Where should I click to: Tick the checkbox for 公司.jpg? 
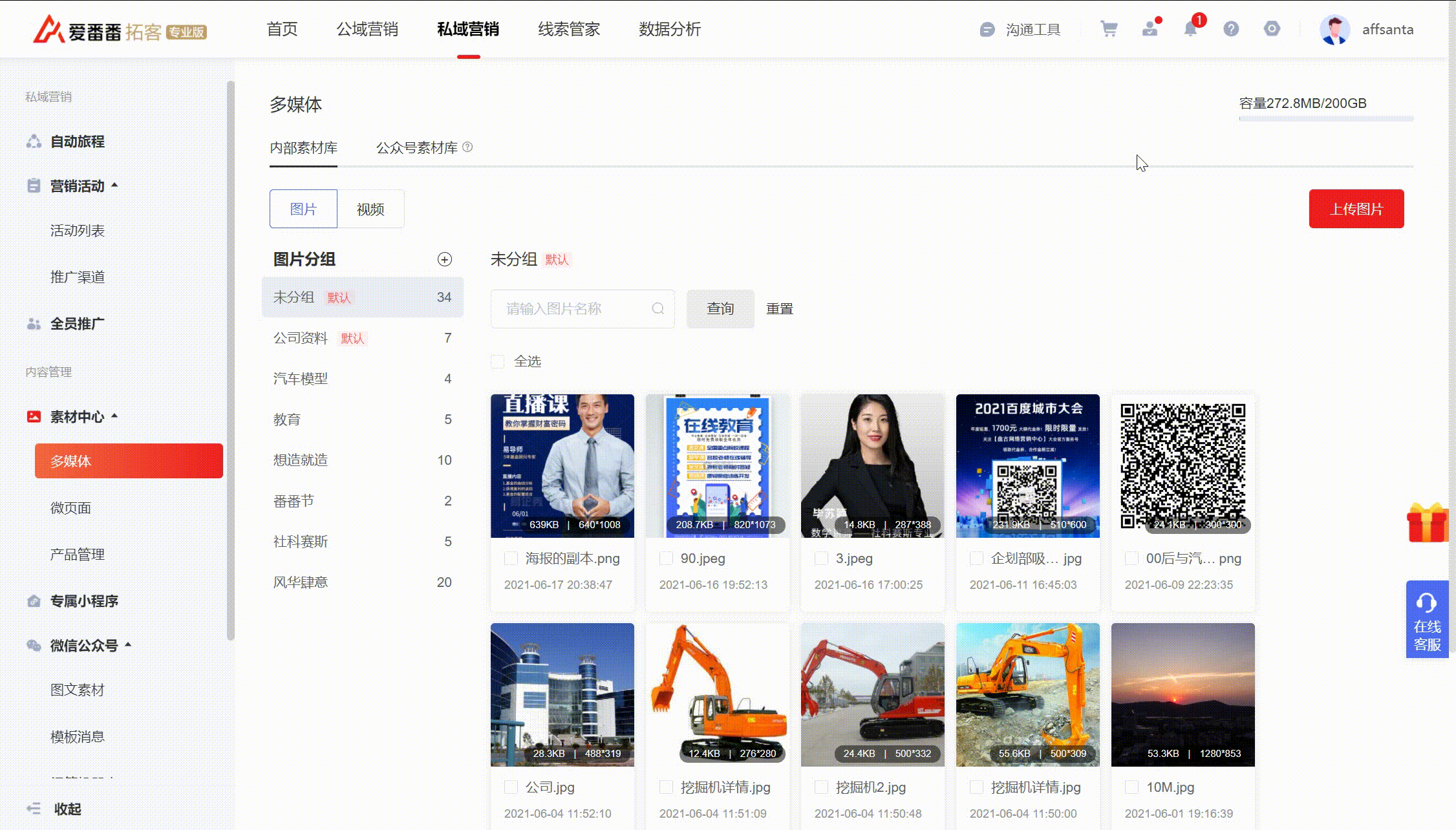coord(511,787)
